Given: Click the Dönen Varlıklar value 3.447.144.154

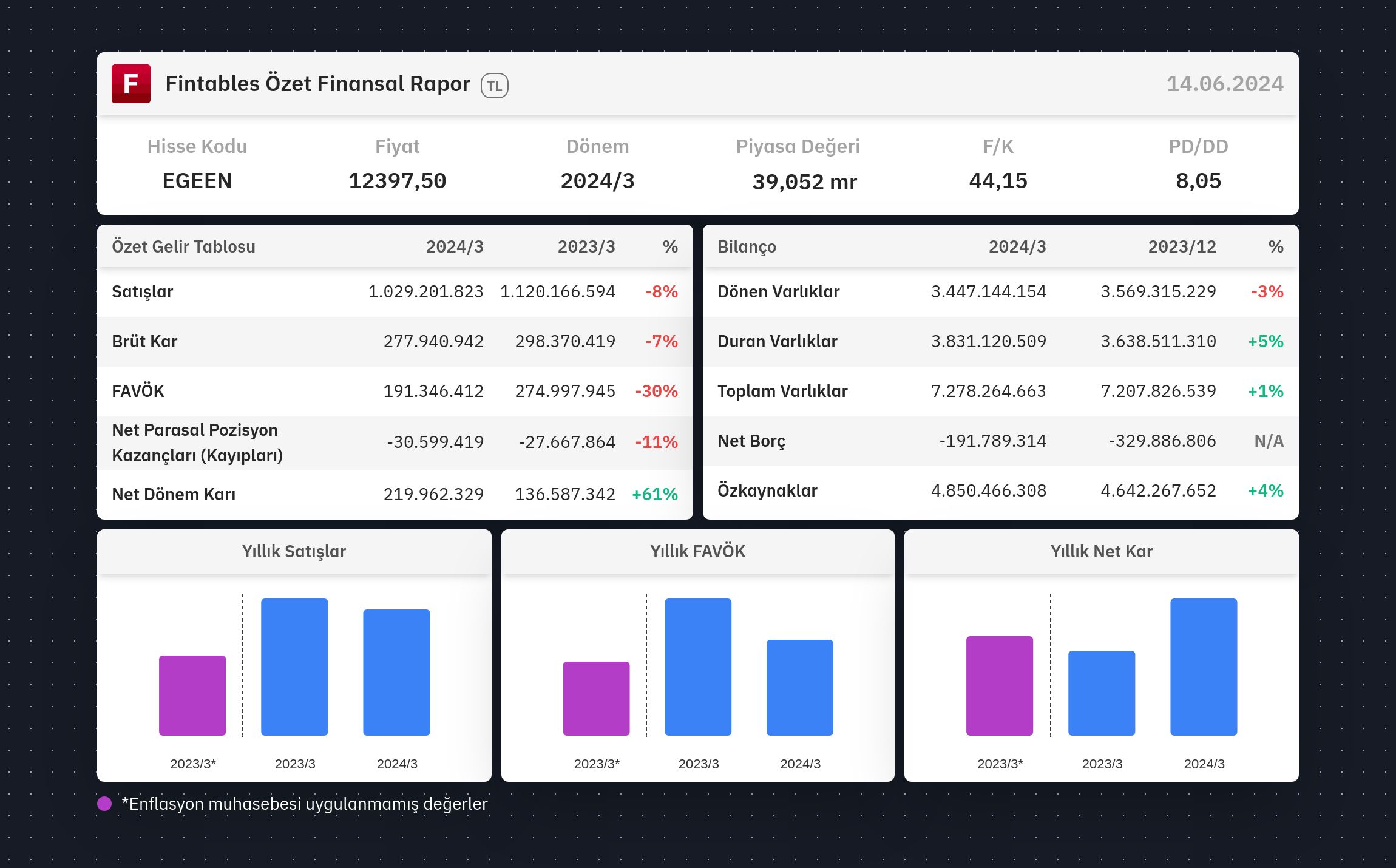Looking at the screenshot, I should [989, 292].
